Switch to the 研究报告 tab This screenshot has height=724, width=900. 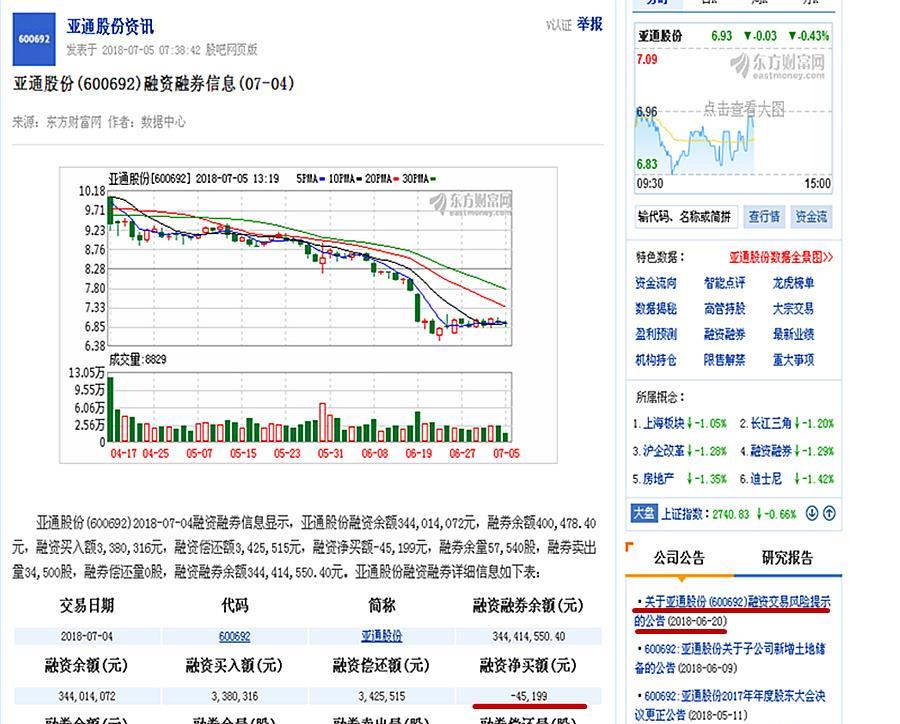pyautogui.click(x=787, y=557)
